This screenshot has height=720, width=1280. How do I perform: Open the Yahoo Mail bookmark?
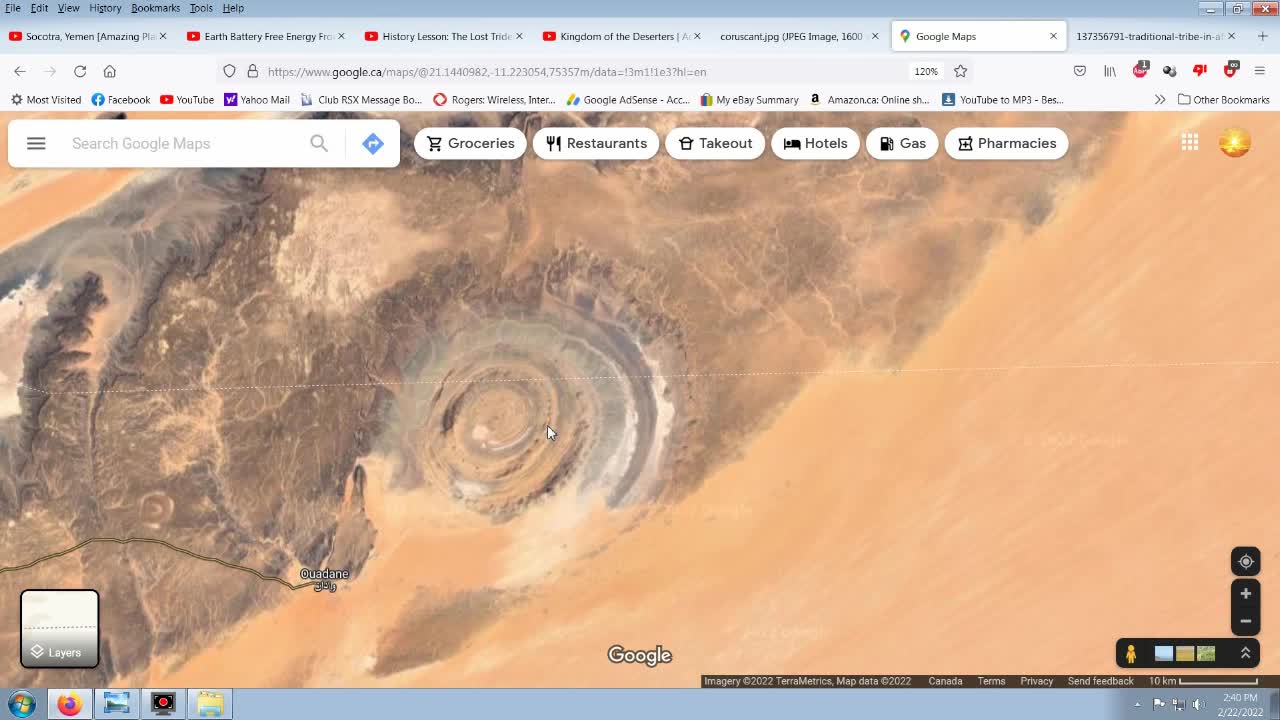(x=257, y=100)
